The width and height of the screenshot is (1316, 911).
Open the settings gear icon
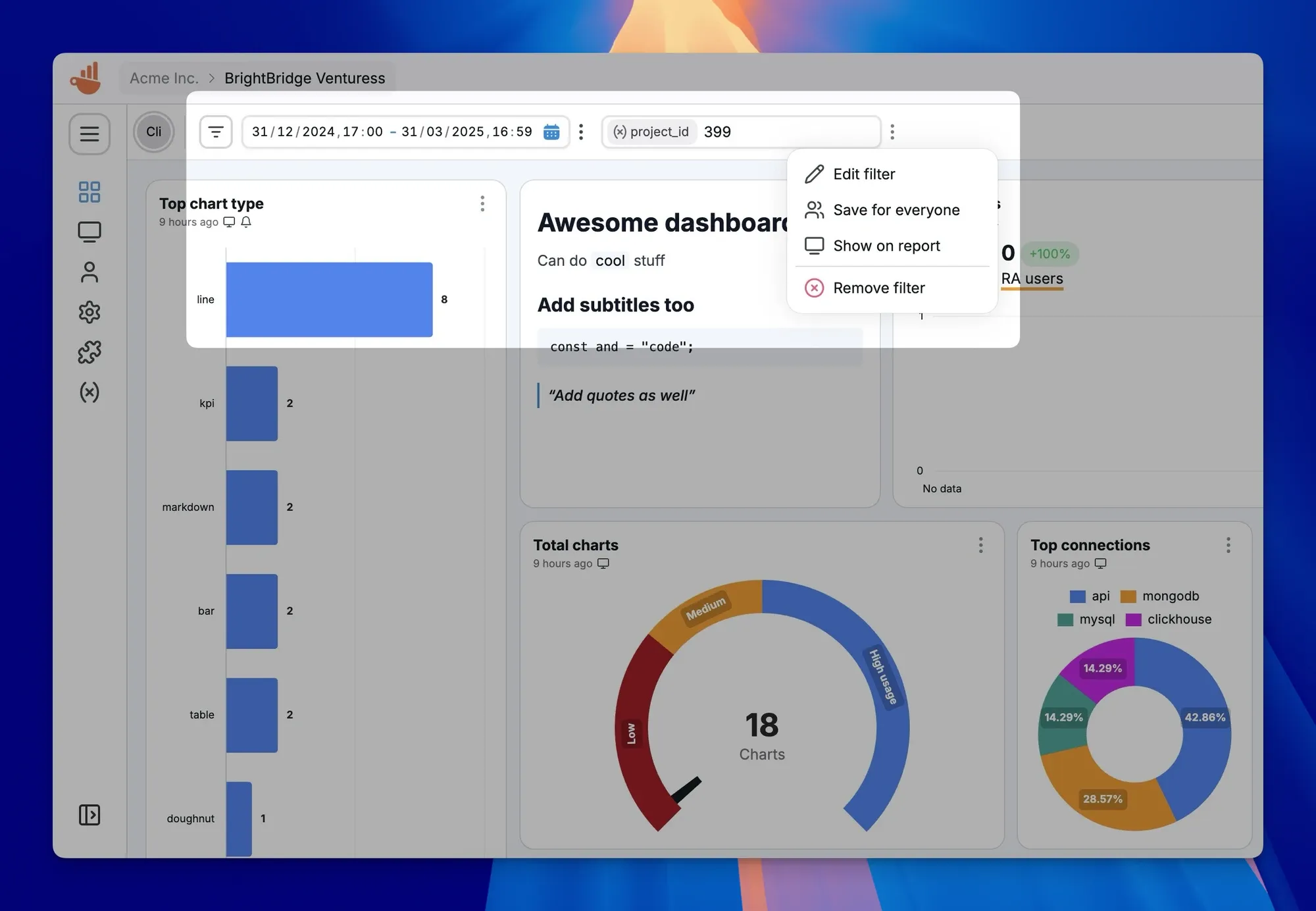[89, 312]
